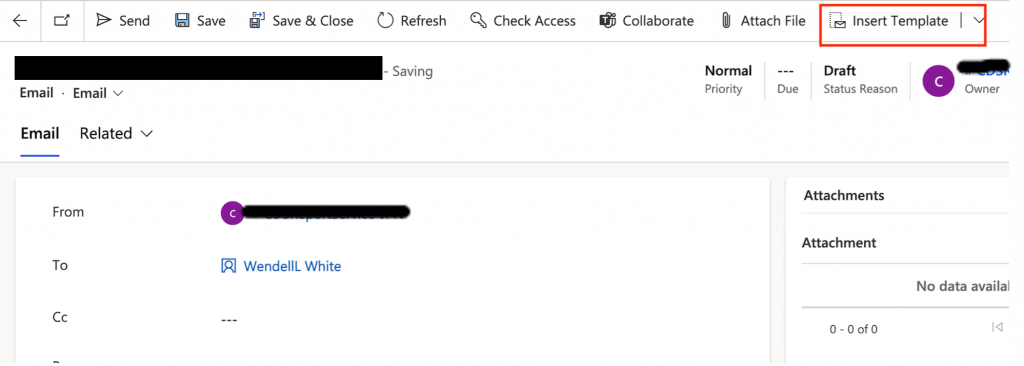The width and height of the screenshot is (1024, 366).
Task: Attach a file with paperclip icon
Action: coord(726,21)
